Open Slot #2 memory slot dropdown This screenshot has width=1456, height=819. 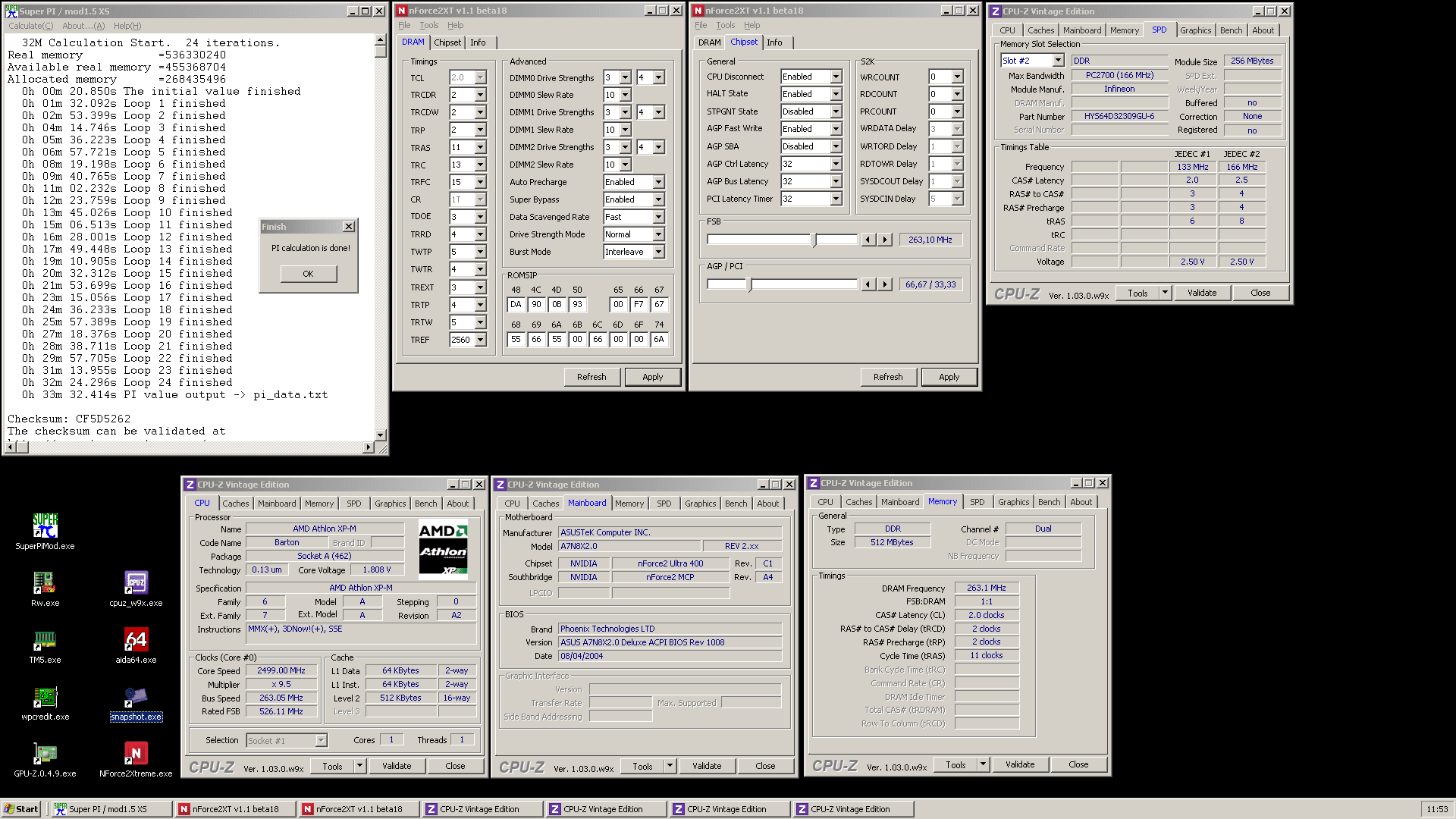[x=1058, y=61]
